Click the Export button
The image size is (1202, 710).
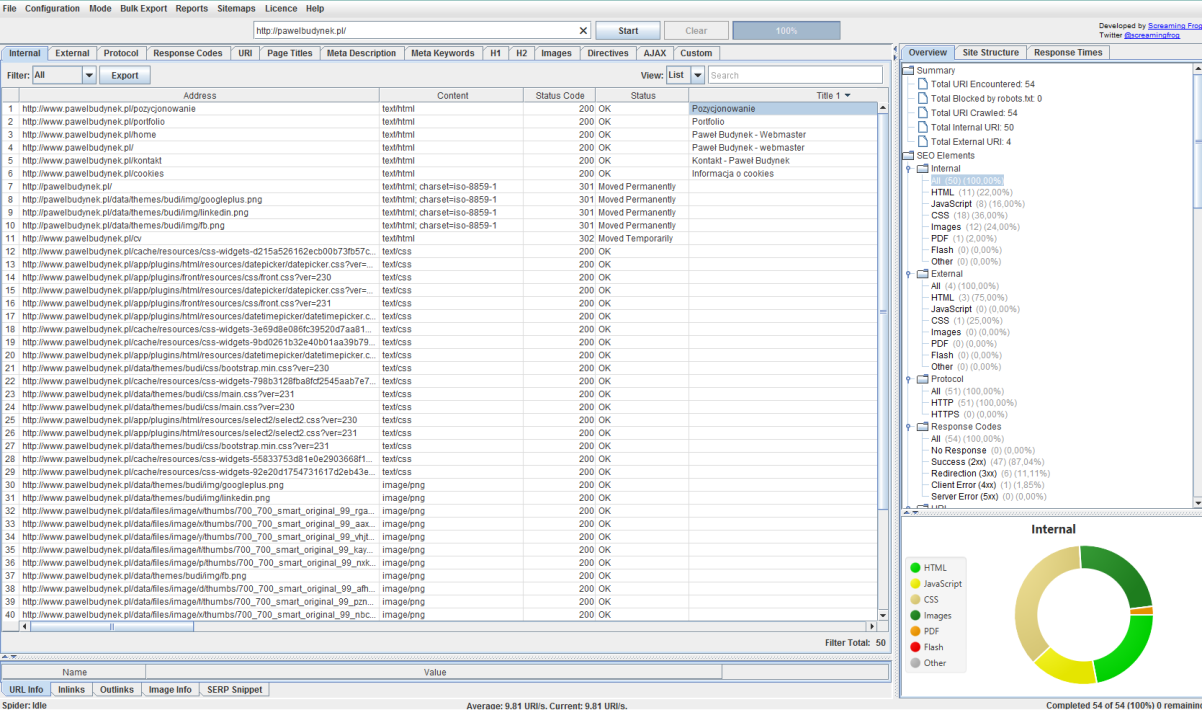[x=125, y=75]
